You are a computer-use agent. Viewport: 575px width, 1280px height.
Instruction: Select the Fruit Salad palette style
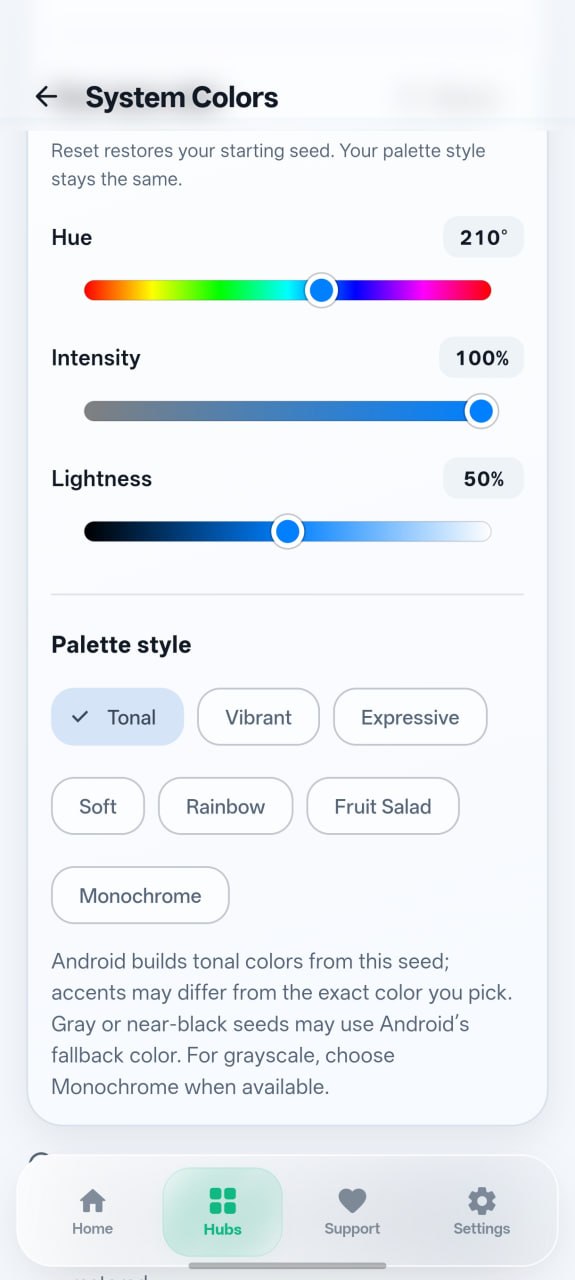tap(383, 806)
